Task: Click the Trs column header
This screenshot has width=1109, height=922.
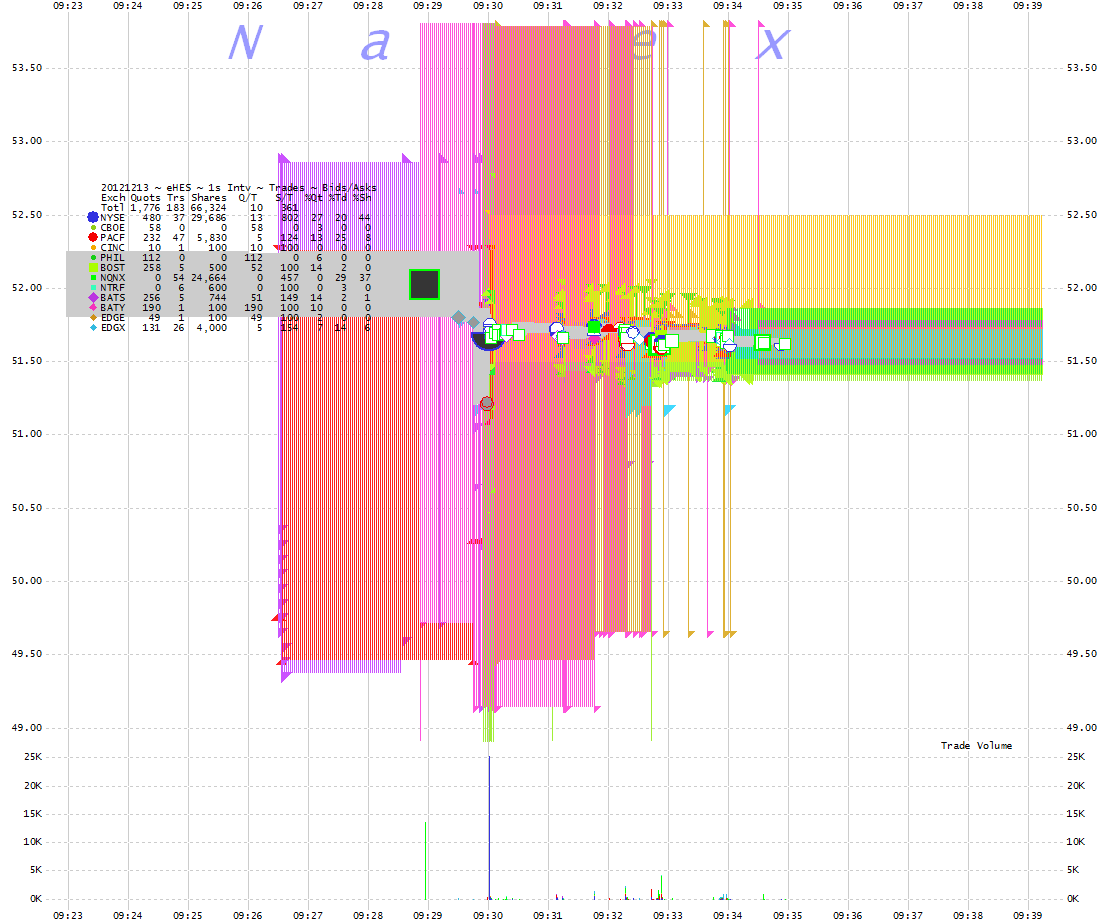Action: (x=175, y=198)
